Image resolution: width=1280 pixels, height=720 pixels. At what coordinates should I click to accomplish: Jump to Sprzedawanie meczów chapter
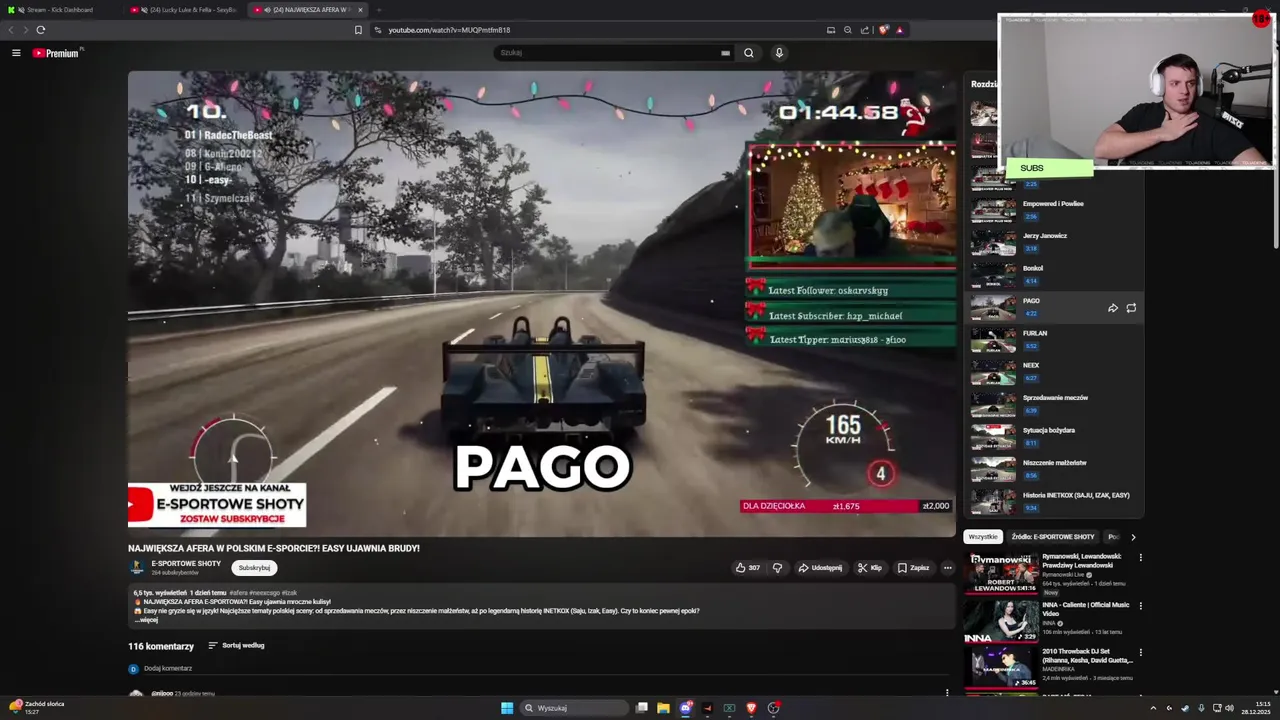(x=1053, y=403)
